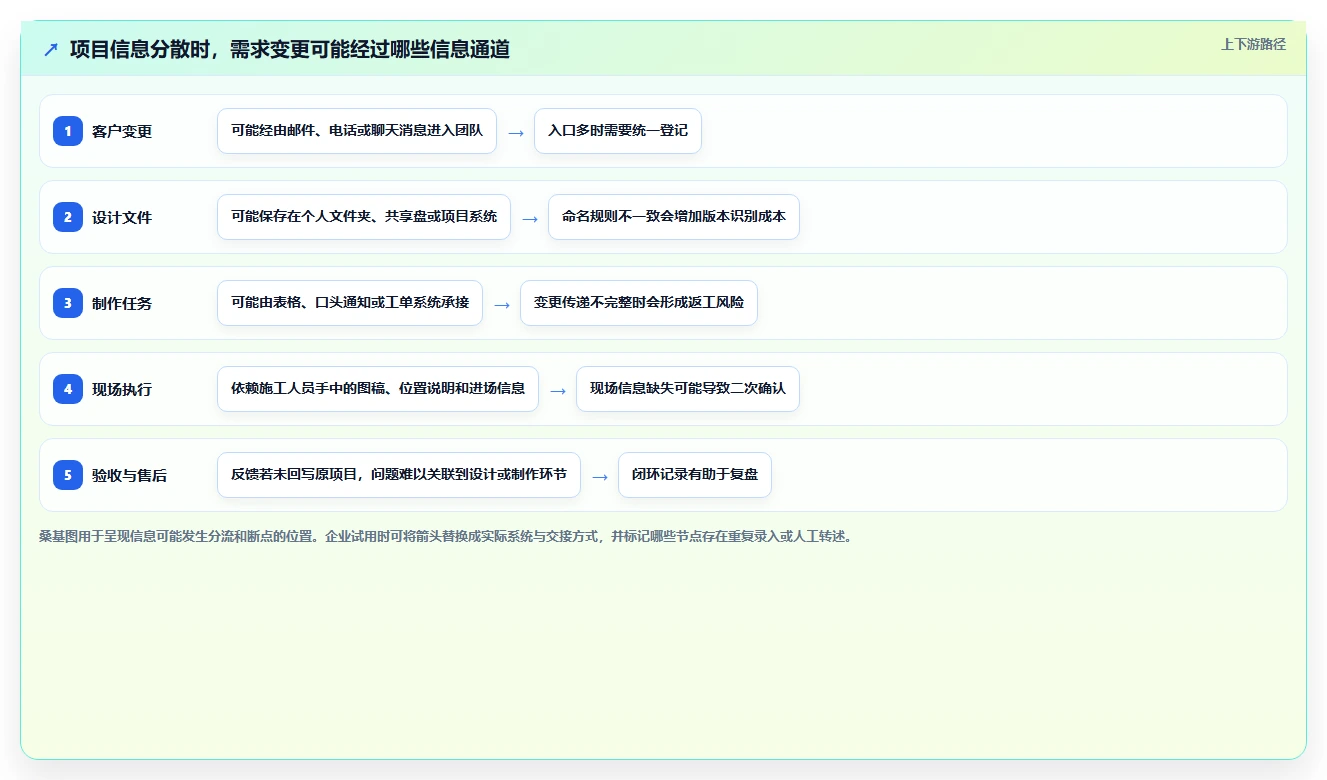Click the box 闭环记录有助于复盘
Viewport: 1327px width, 780px height.
pyautogui.click(x=695, y=475)
